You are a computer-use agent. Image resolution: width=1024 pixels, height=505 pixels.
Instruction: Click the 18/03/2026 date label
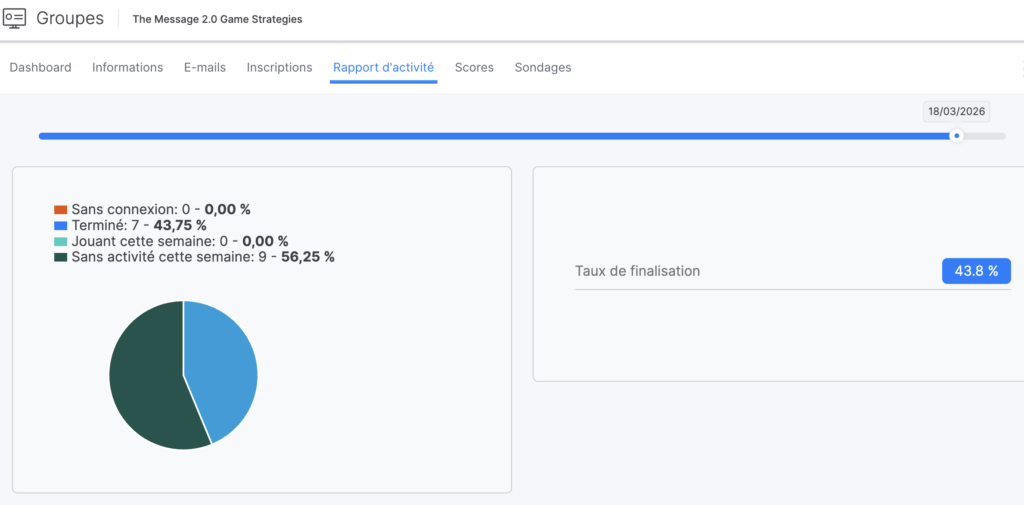[x=956, y=112]
